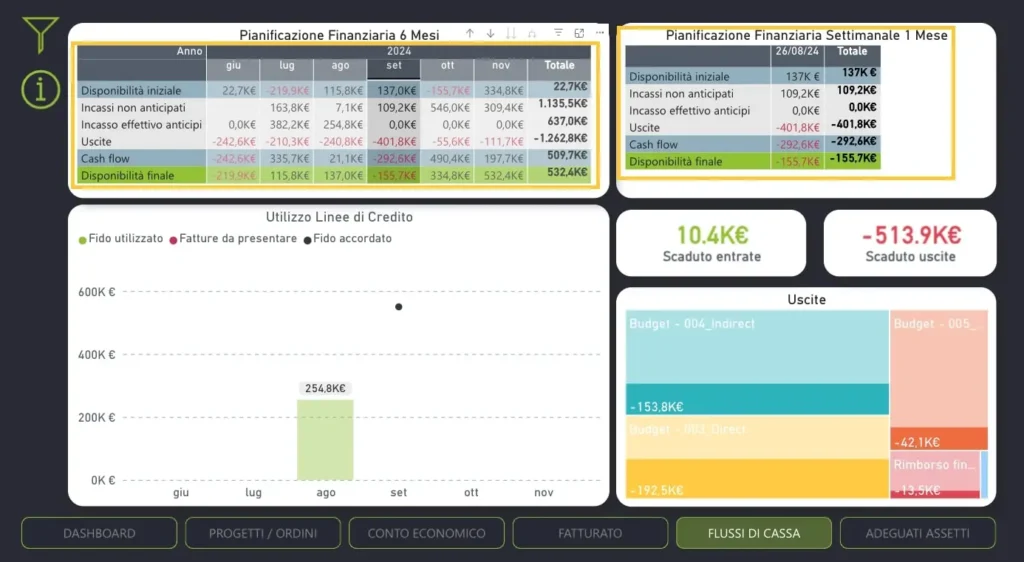Click the 2024 year header
This screenshot has width=1024, height=562.
(398, 51)
